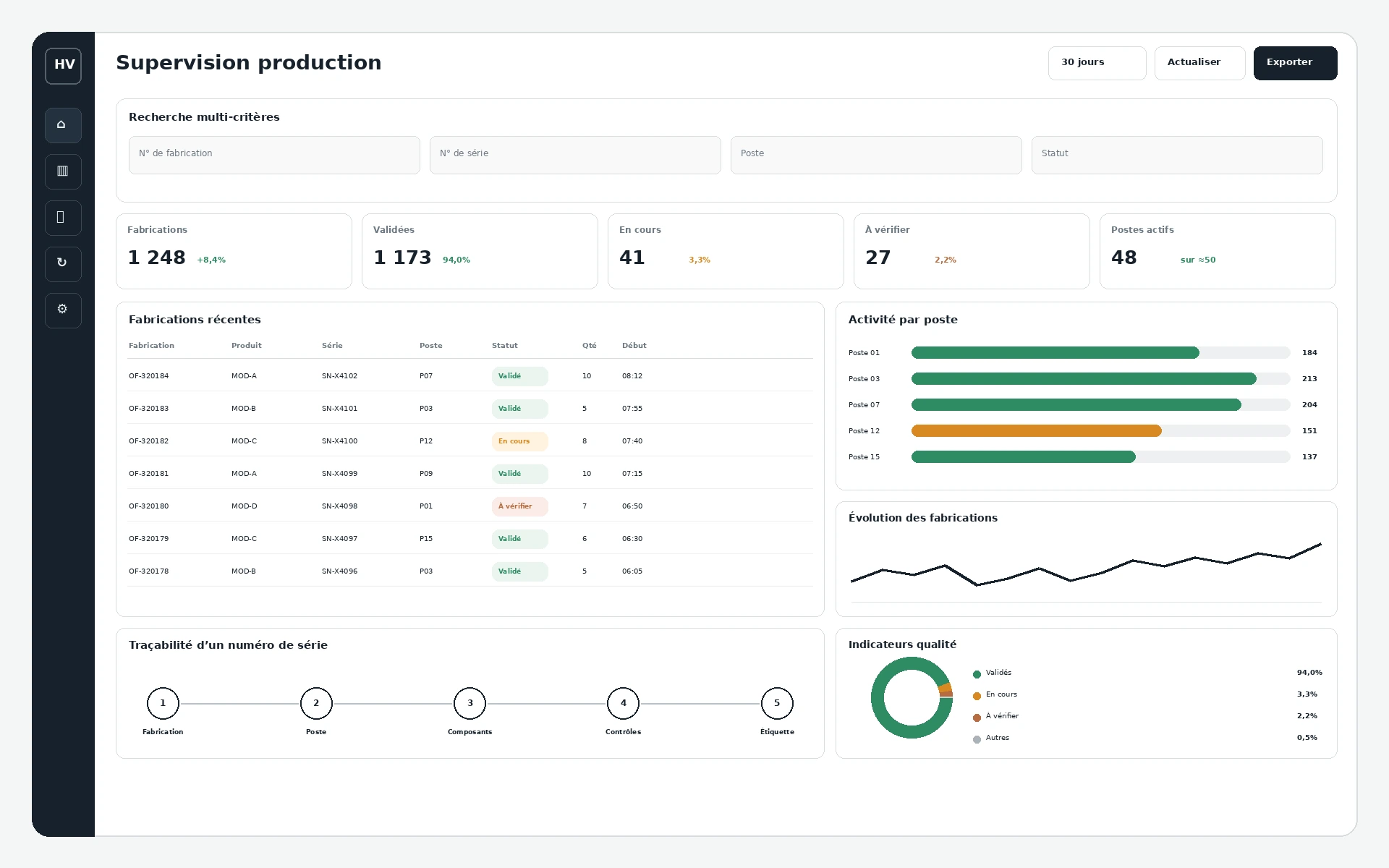The width and height of the screenshot is (1389, 868).
Task: Select traceability step 3 Composants
Action: 470,703
